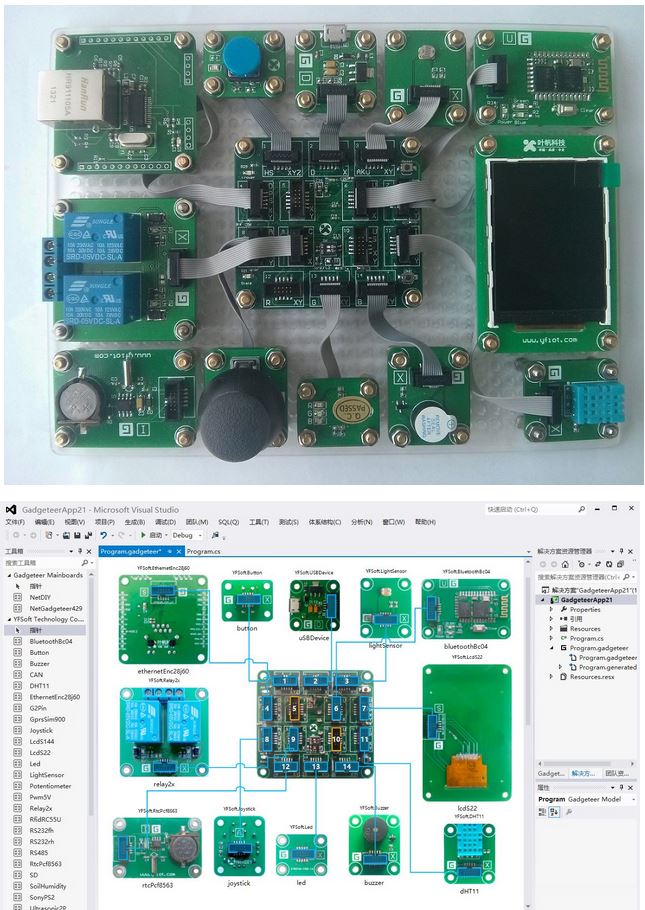Collapse the YFSoft Technology toolbox group
The height and width of the screenshot is (910, 645).
pos(9,619)
